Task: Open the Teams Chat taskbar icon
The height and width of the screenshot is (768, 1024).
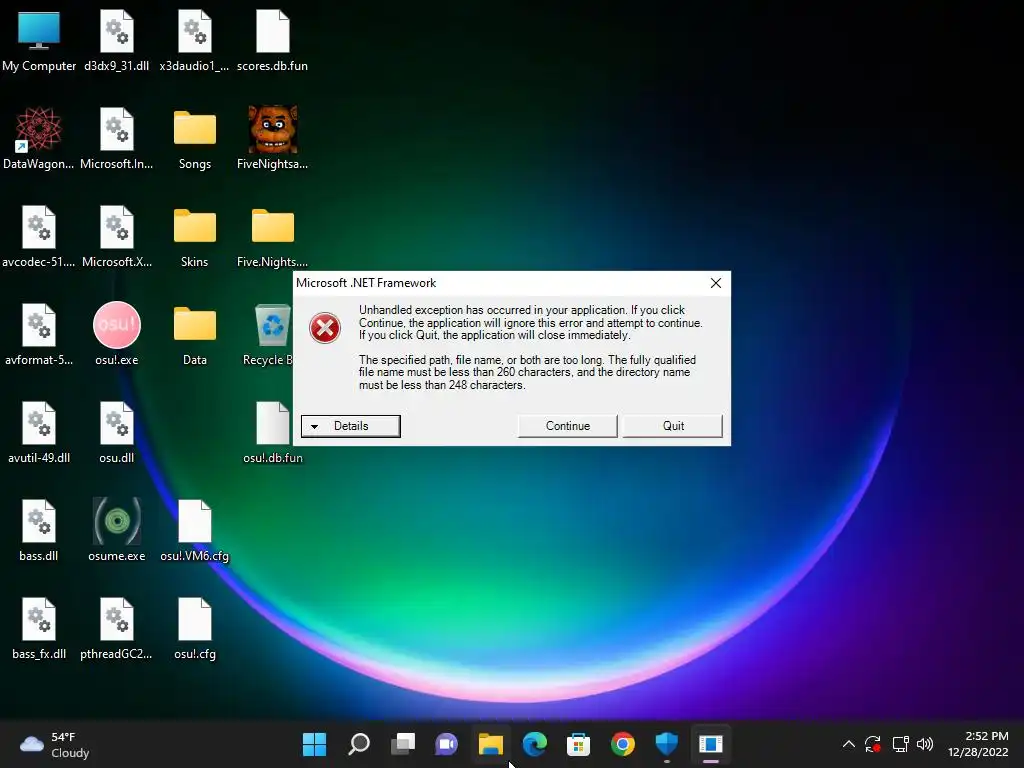Action: [447, 744]
